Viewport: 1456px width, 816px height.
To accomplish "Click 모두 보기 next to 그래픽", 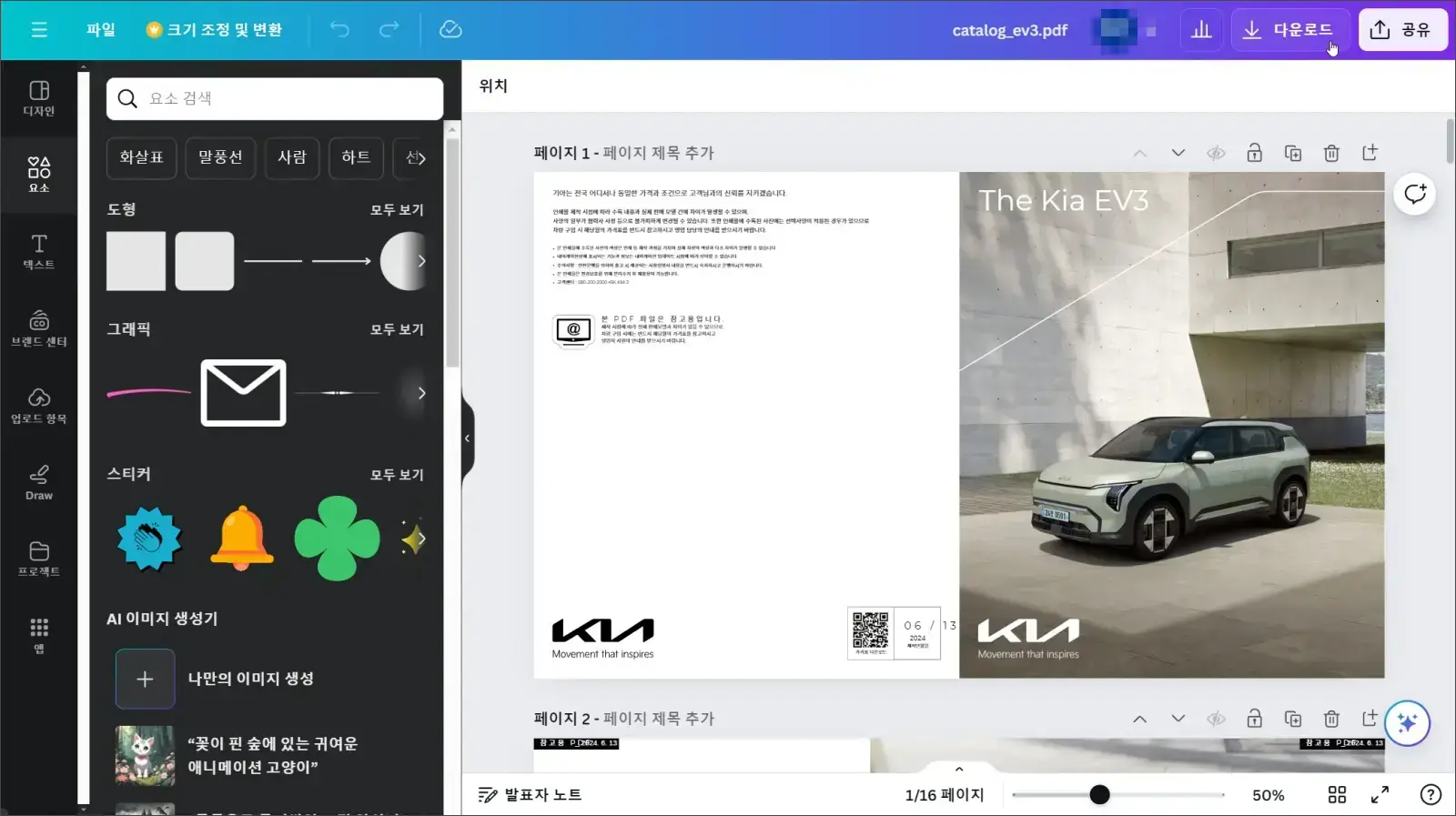I will click(397, 329).
